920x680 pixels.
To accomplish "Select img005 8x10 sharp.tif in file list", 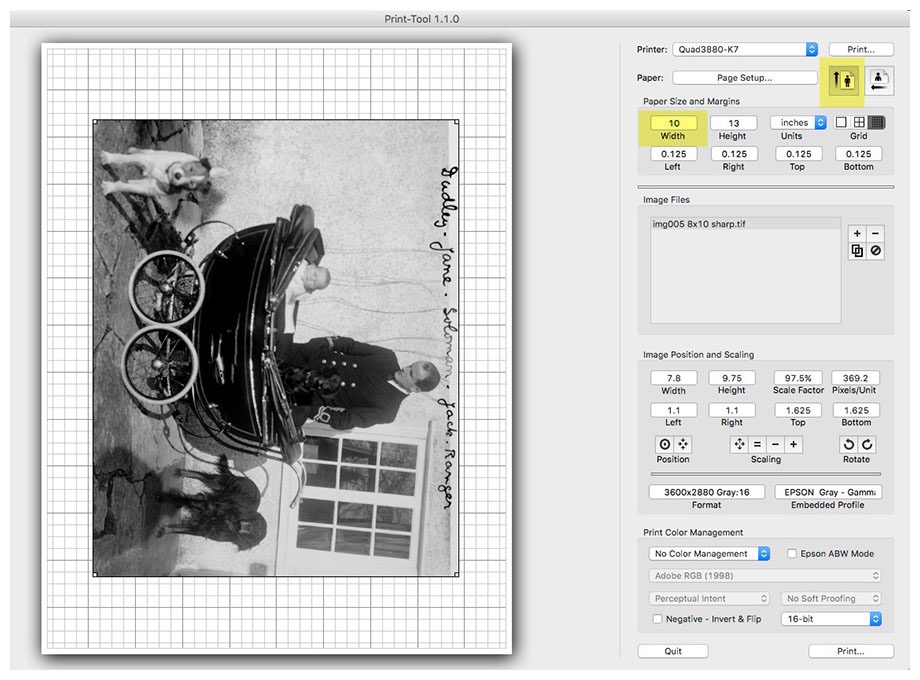I will 698,225.
